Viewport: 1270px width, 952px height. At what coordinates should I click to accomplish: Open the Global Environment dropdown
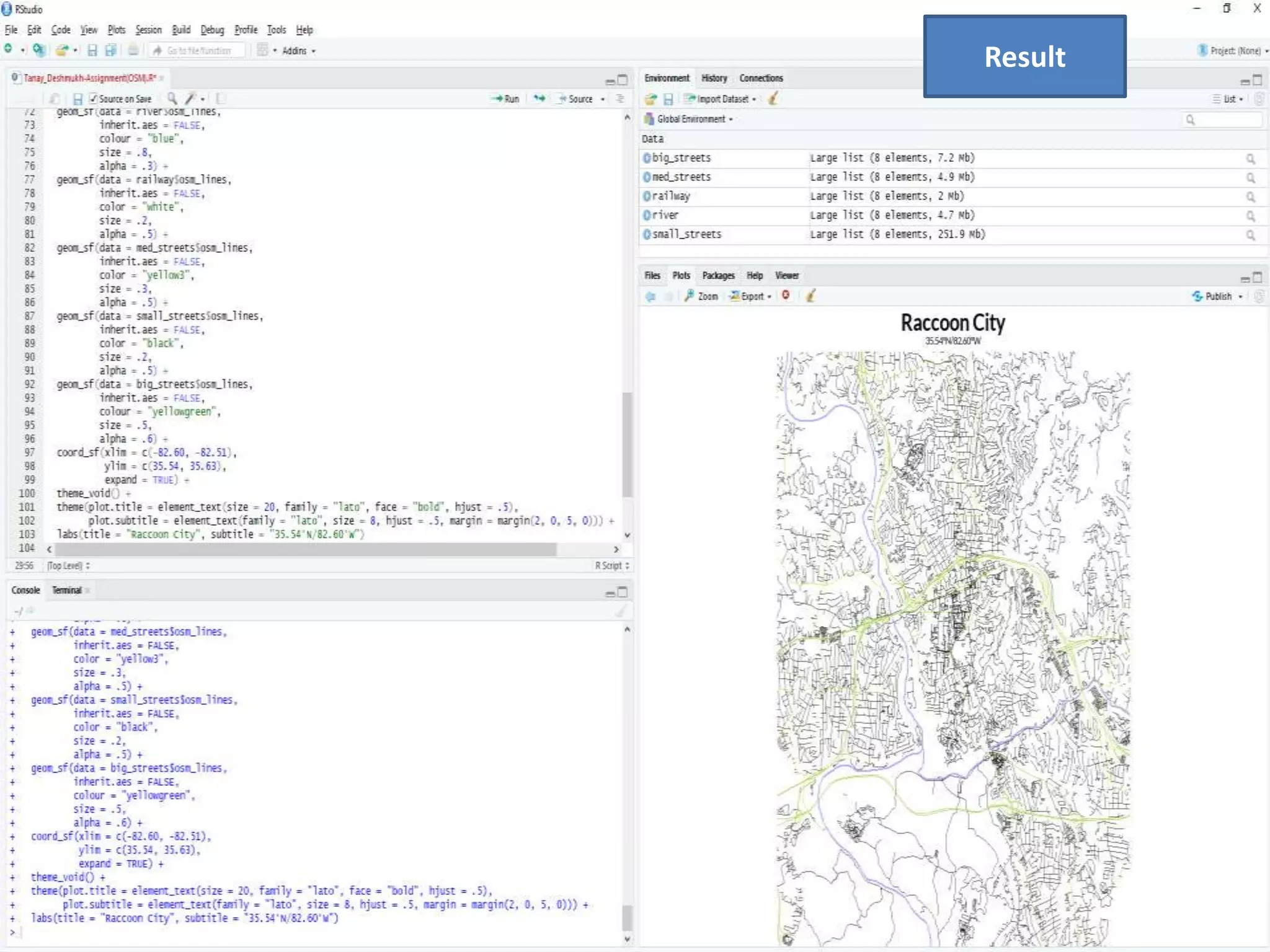click(x=690, y=119)
